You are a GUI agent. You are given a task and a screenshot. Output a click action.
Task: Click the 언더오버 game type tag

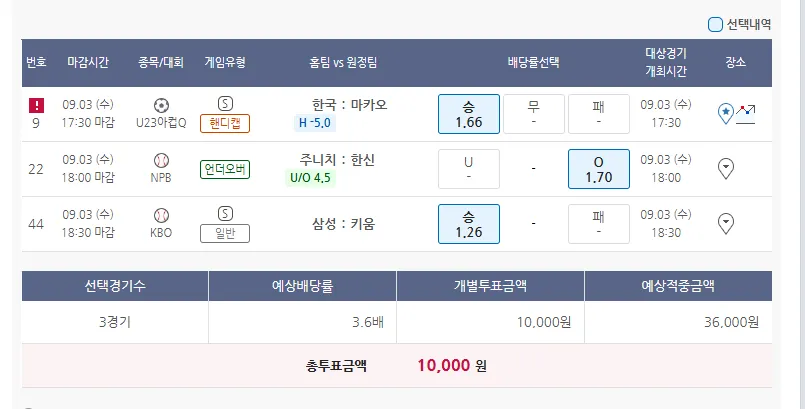225,169
